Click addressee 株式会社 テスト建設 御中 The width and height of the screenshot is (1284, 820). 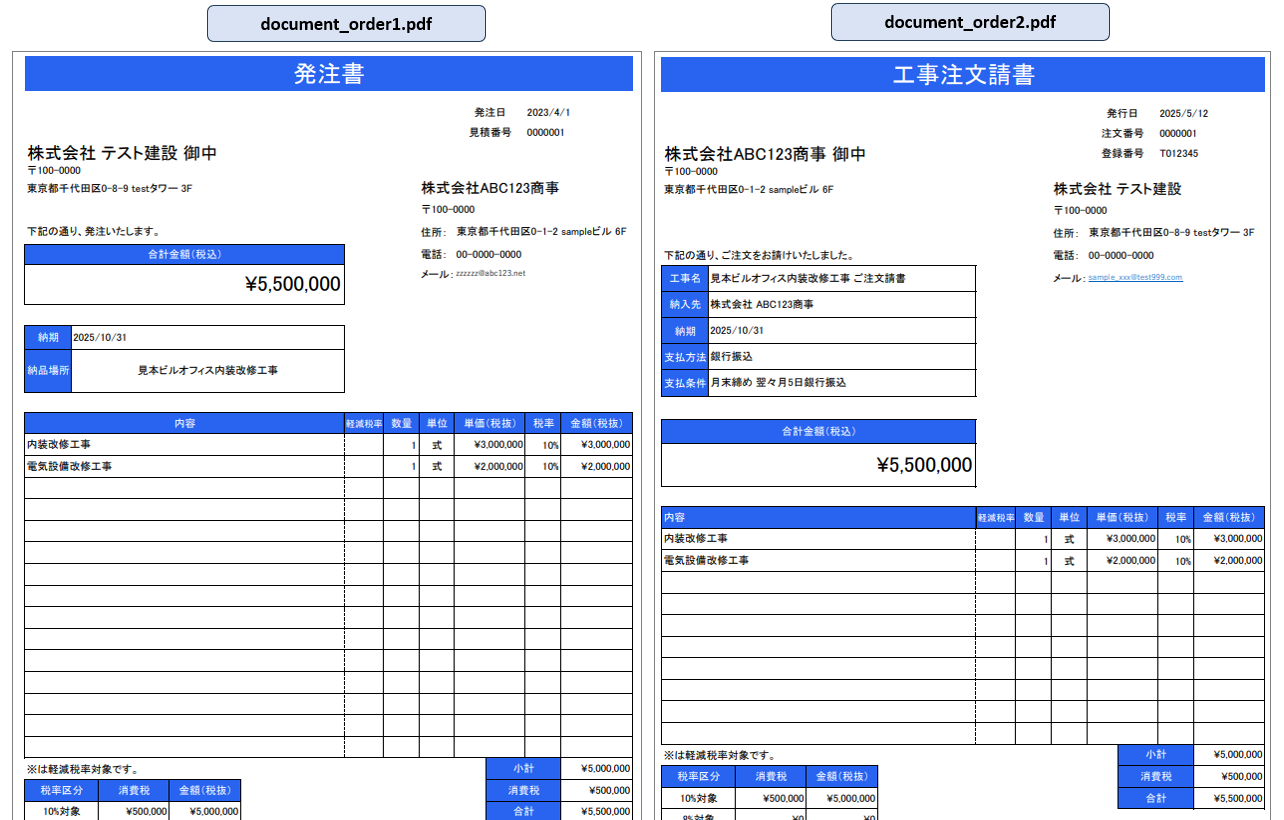pyautogui.click(x=122, y=153)
